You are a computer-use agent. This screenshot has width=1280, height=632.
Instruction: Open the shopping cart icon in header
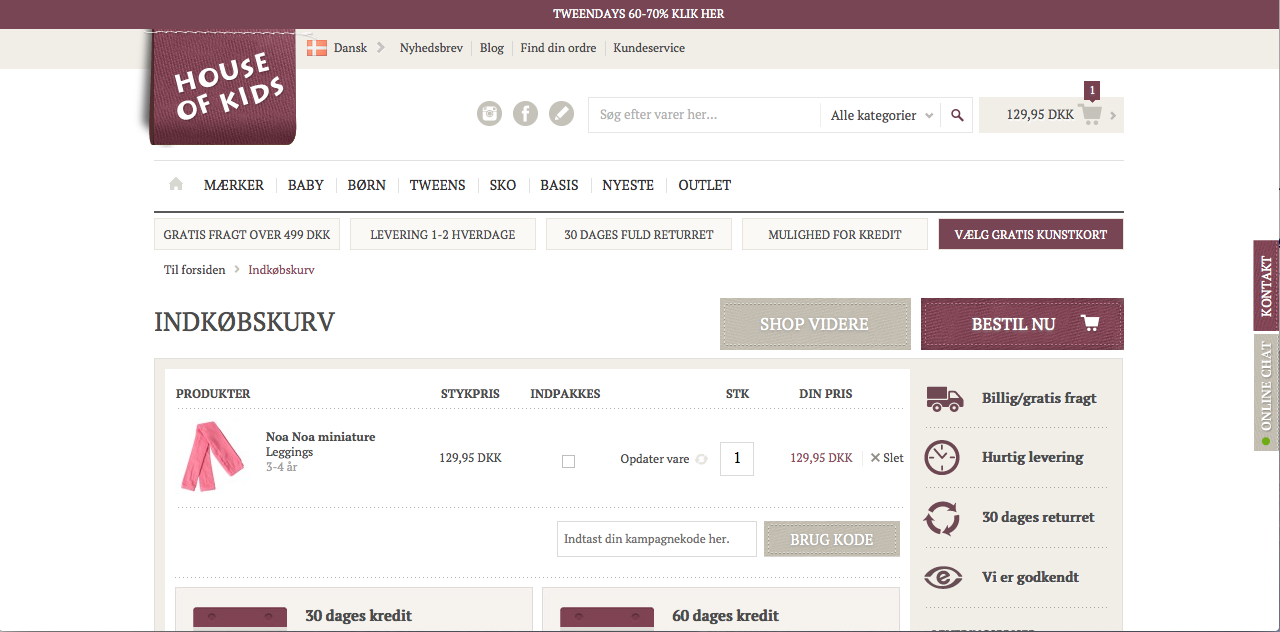[x=1090, y=115]
